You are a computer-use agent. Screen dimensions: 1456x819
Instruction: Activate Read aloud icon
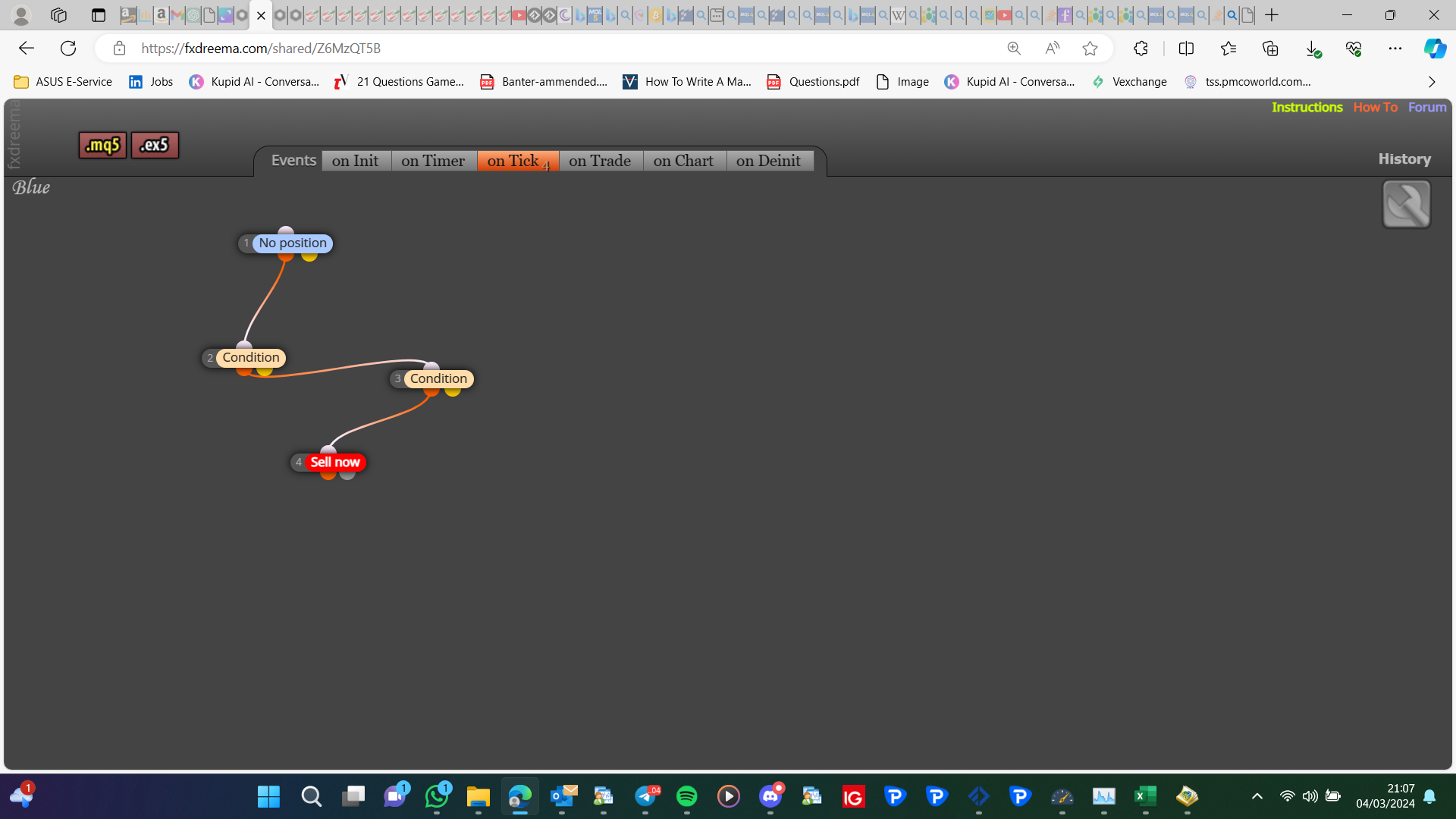[1052, 49]
